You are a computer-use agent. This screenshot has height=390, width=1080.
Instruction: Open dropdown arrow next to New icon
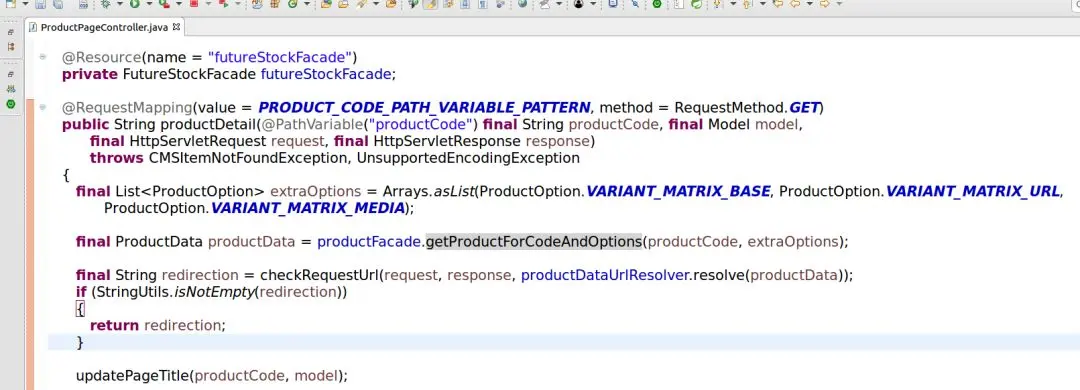tap(25, 4)
